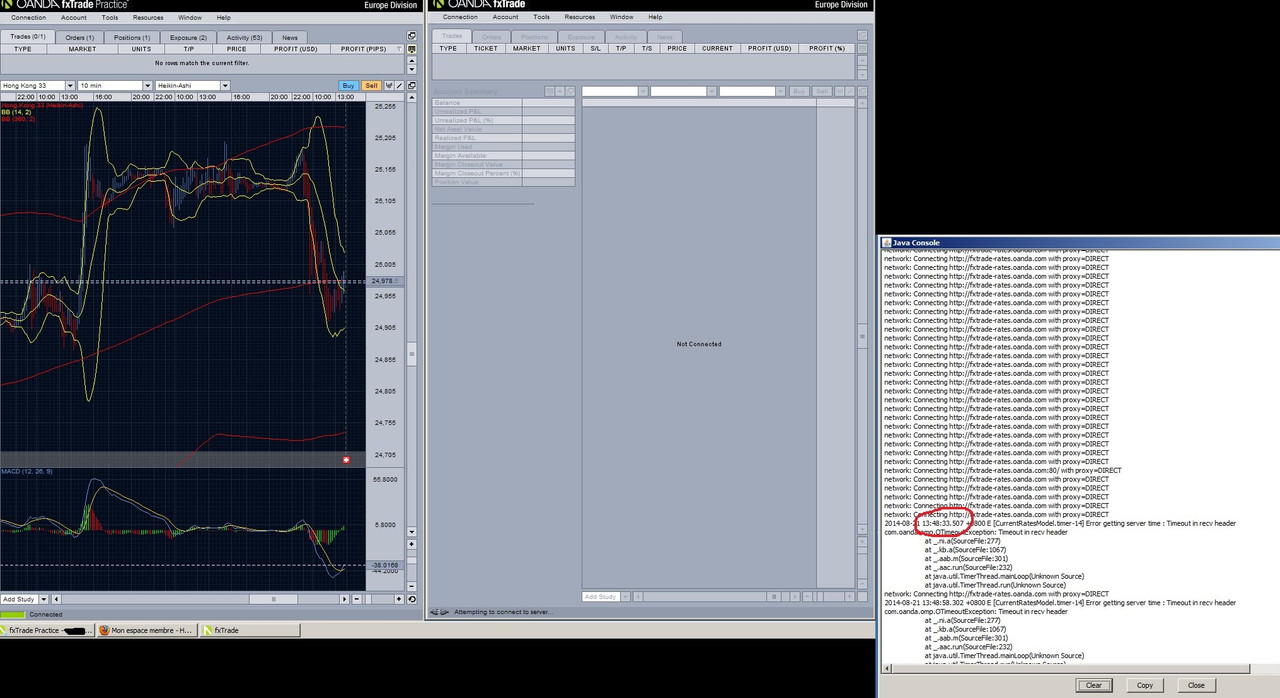Switch to the Activity (53) tab
Image resolution: width=1280 pixels, height=698 pixels.
244,37
